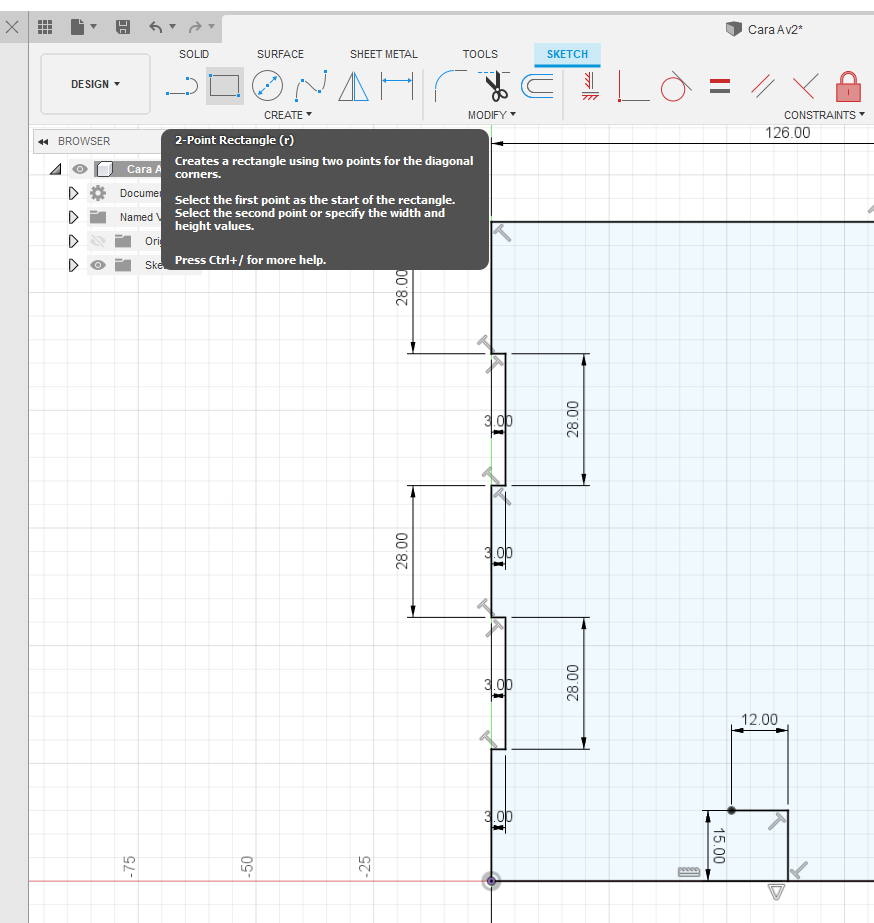The image size is (874, 923).
Task: Select the 2-Point Rectangle tool
Action: pyautogui.click(x=225, y=86)
